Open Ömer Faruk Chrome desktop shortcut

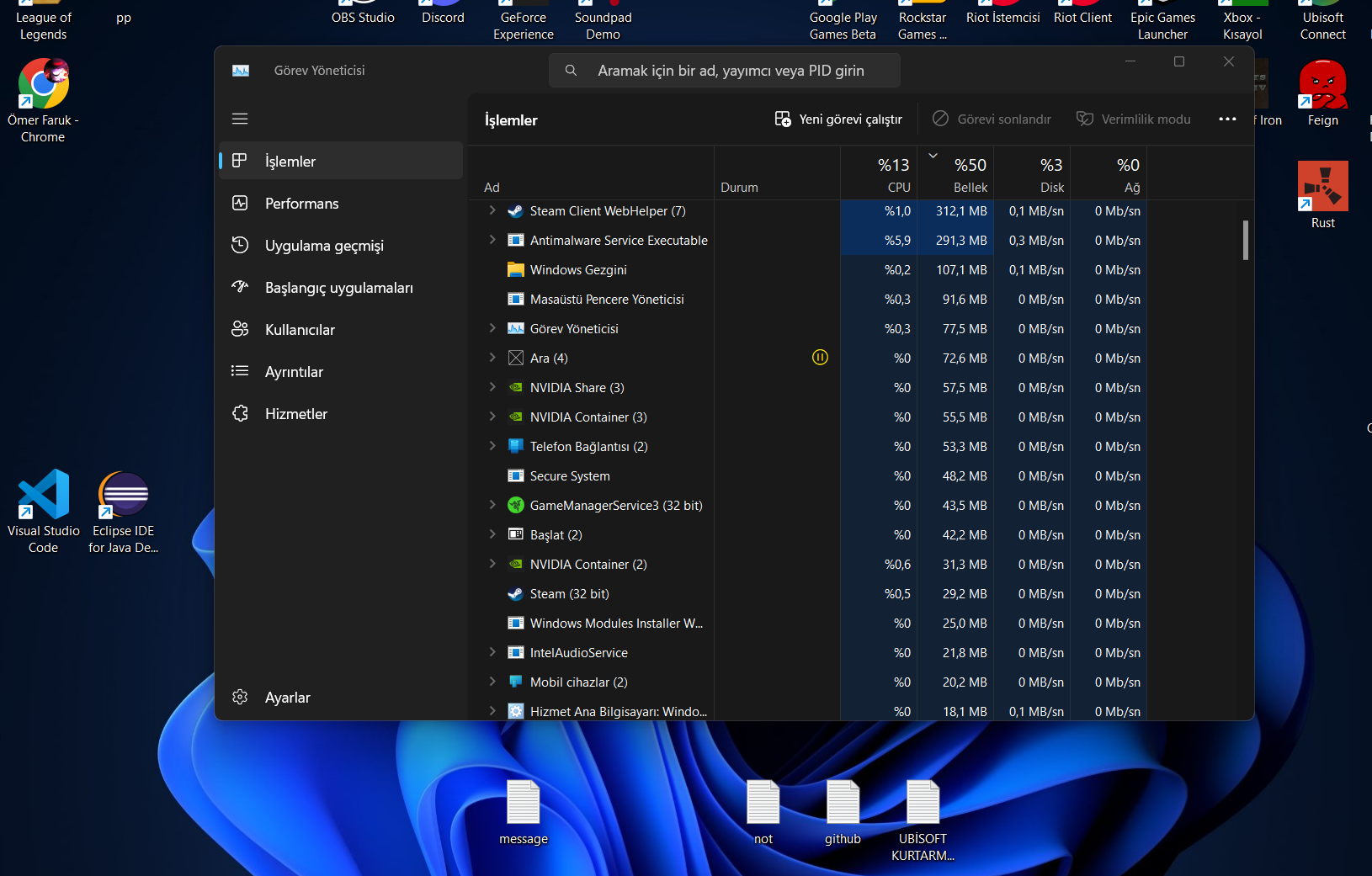44,101
